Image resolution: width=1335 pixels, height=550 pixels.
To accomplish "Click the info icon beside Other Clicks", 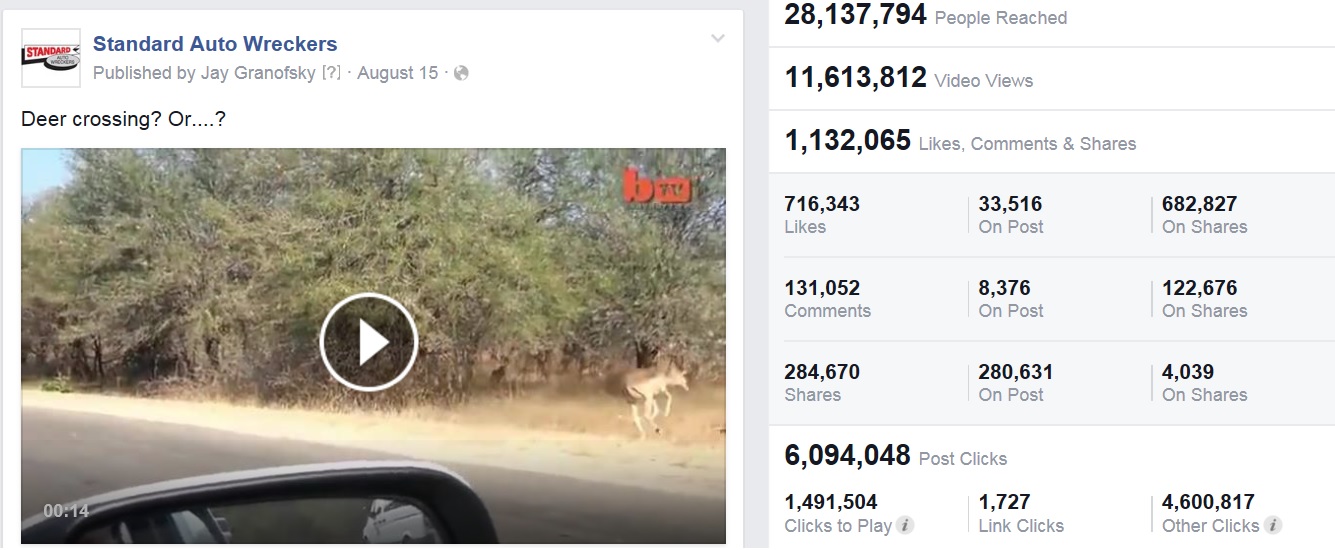I will (x=1273, y=525).
